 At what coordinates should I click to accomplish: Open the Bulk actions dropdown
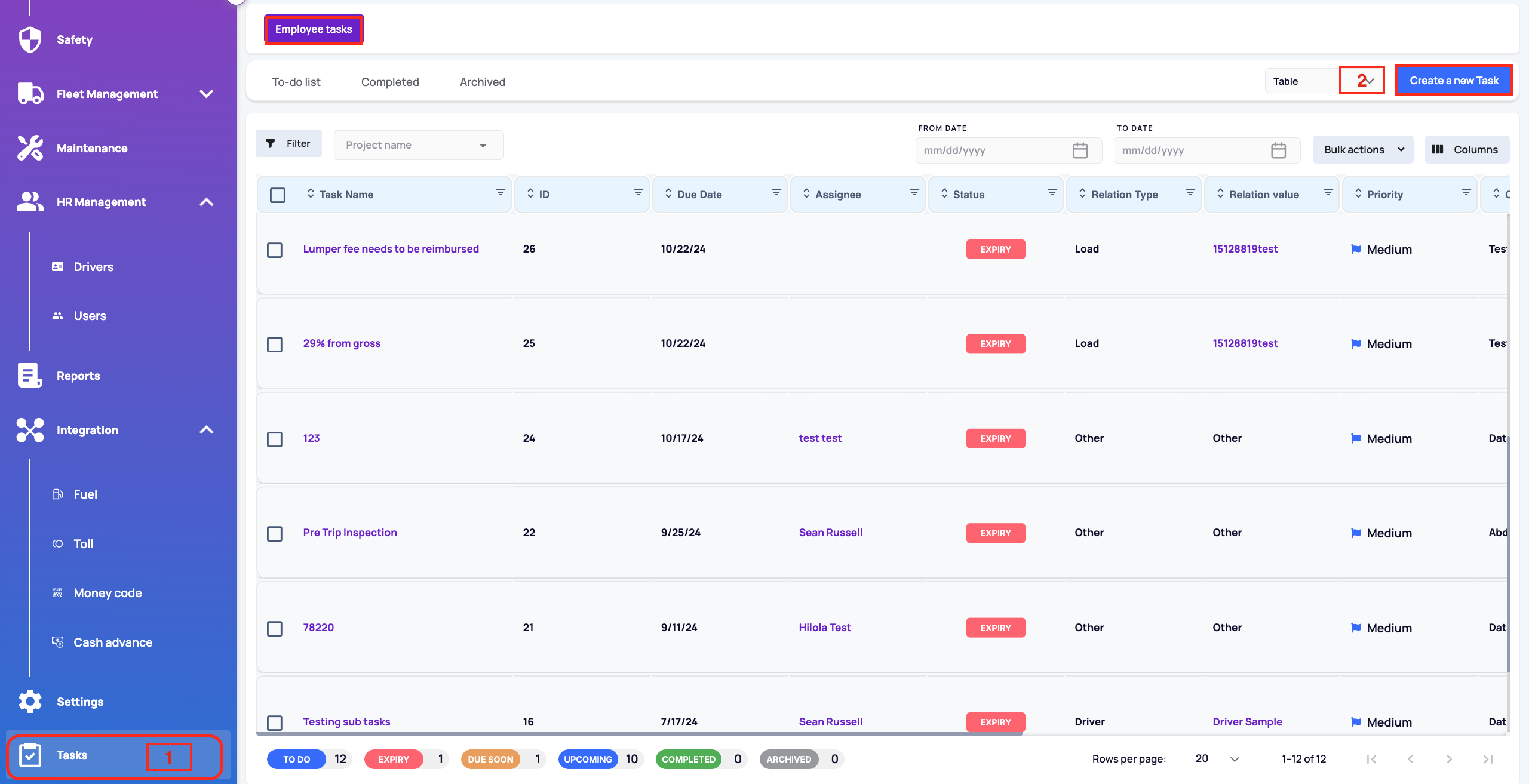tap(1363, 149)
